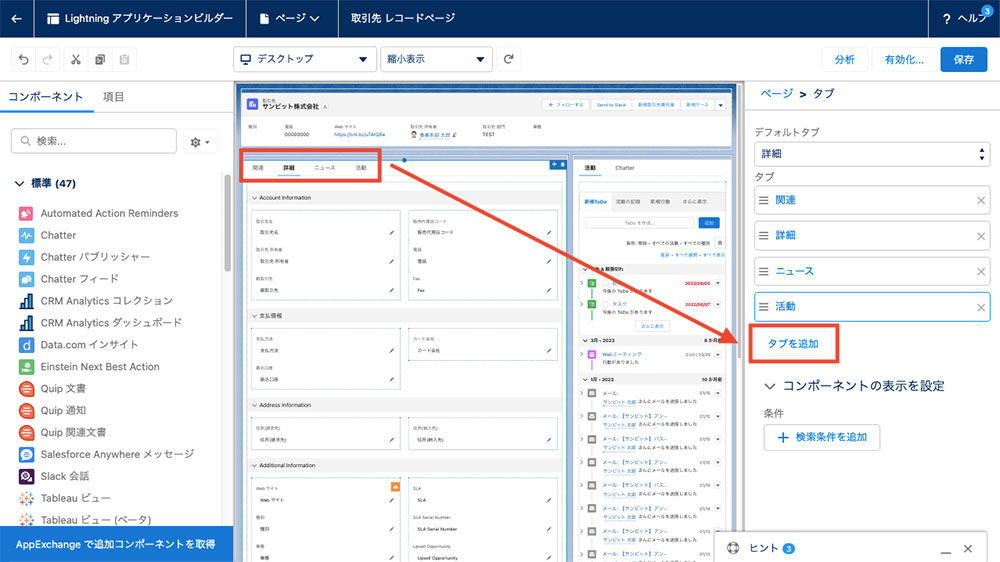
Task: Collapse Additional Information section in canvas
Action: (254, 466)
